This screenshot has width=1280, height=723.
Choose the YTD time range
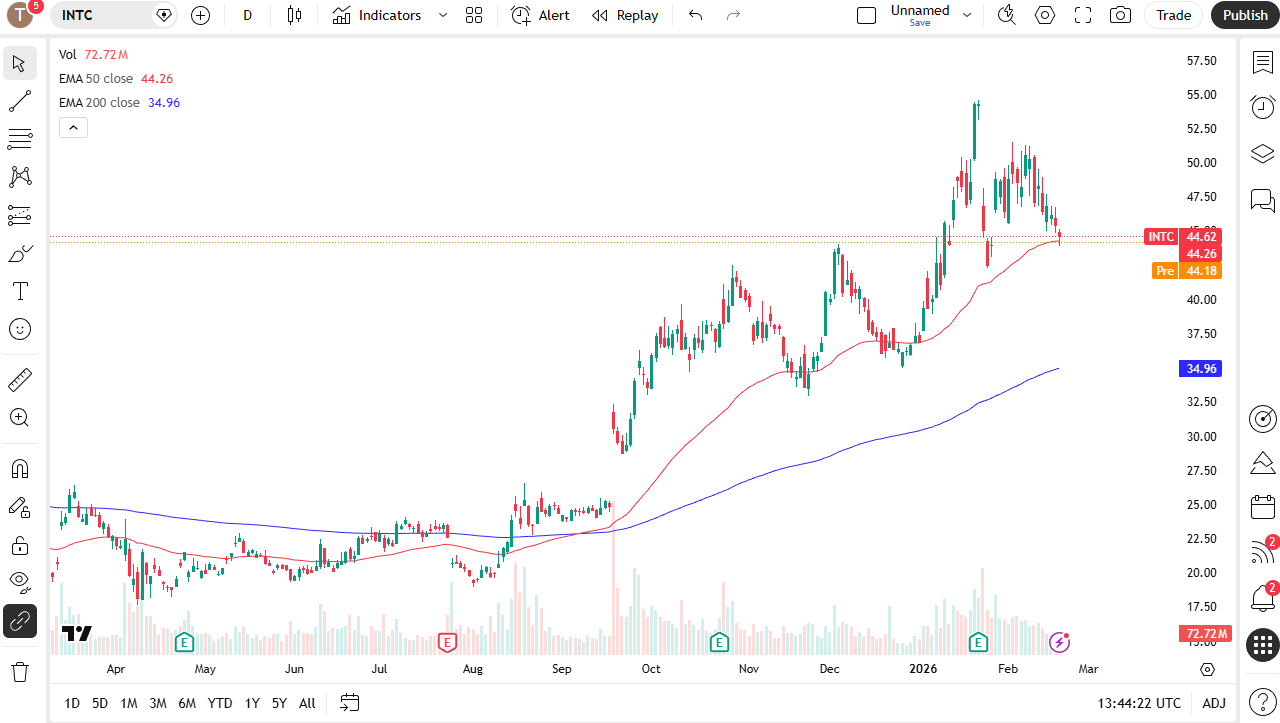[x=220, y=703]
